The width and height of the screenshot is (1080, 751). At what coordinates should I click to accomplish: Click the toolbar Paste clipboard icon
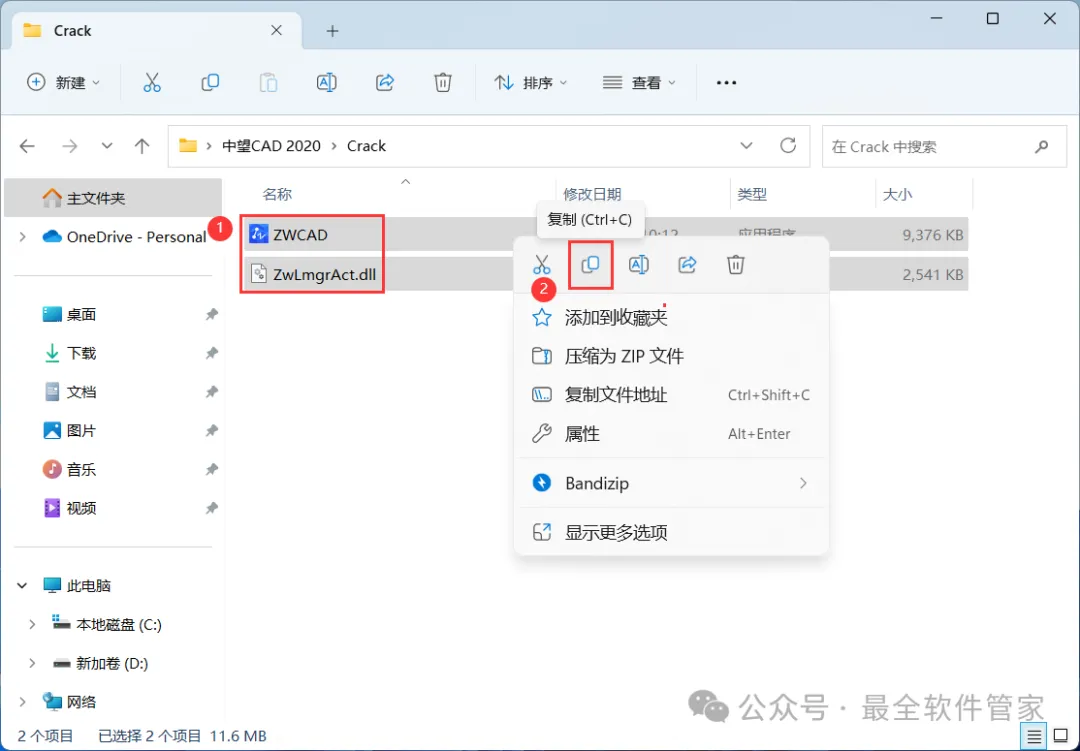click(268, 83)
